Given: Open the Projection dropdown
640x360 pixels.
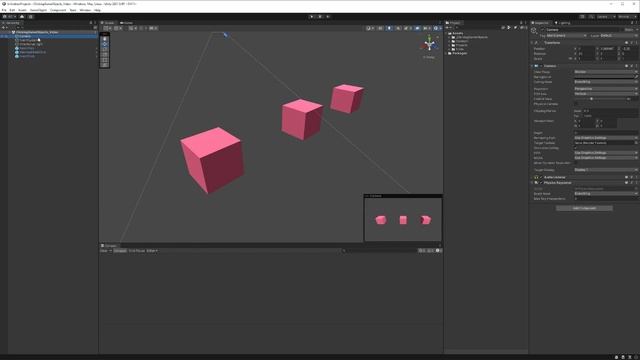Looking at the screenshot, I should (606, 89).
